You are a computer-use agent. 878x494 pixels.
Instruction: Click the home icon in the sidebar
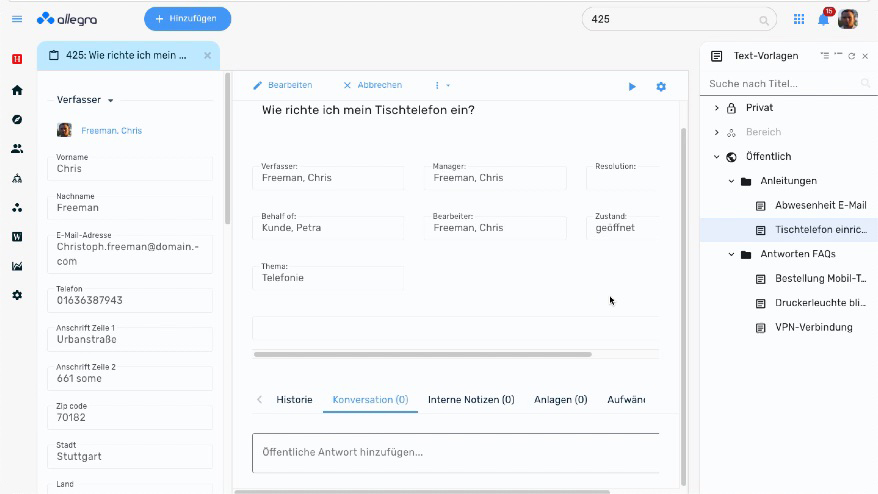[x=17, y=90]
